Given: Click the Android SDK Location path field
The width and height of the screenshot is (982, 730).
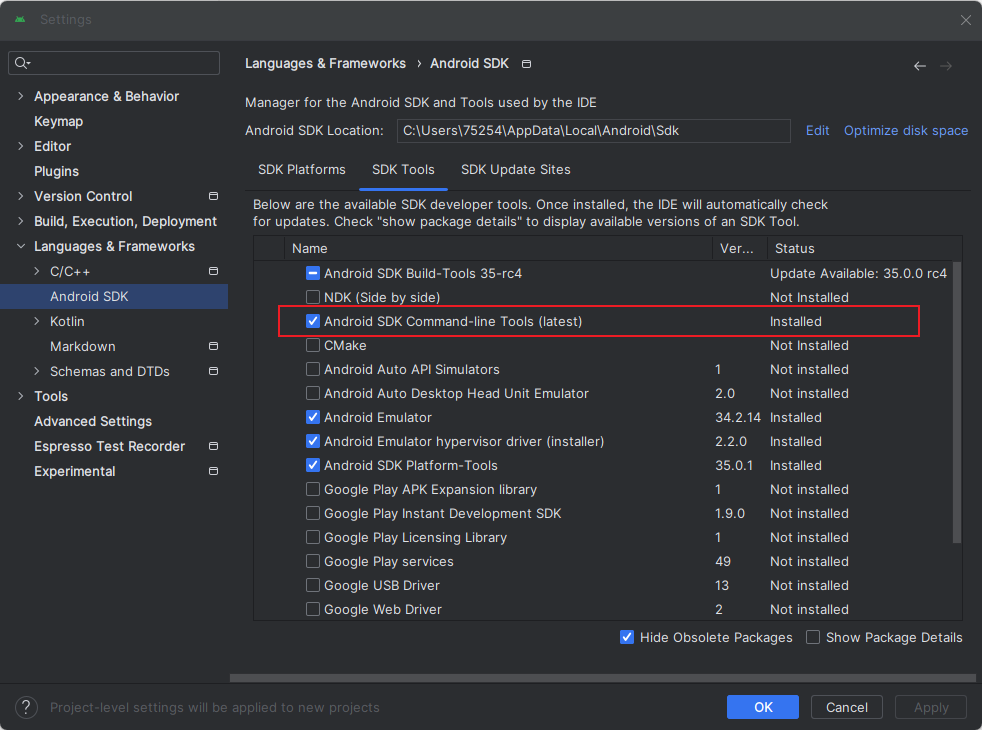Looking at the screenshot, I should point(593,131).
